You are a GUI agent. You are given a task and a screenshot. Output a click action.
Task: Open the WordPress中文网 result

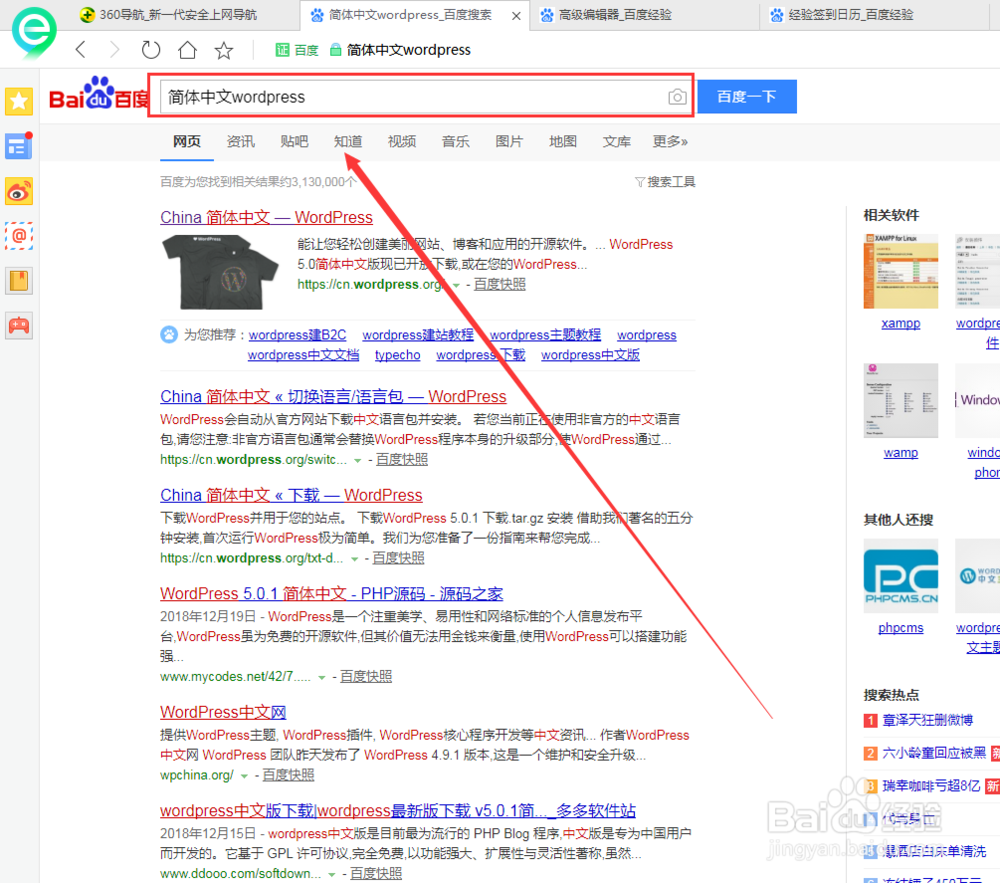pyautogui.click(x=223, y=712)
